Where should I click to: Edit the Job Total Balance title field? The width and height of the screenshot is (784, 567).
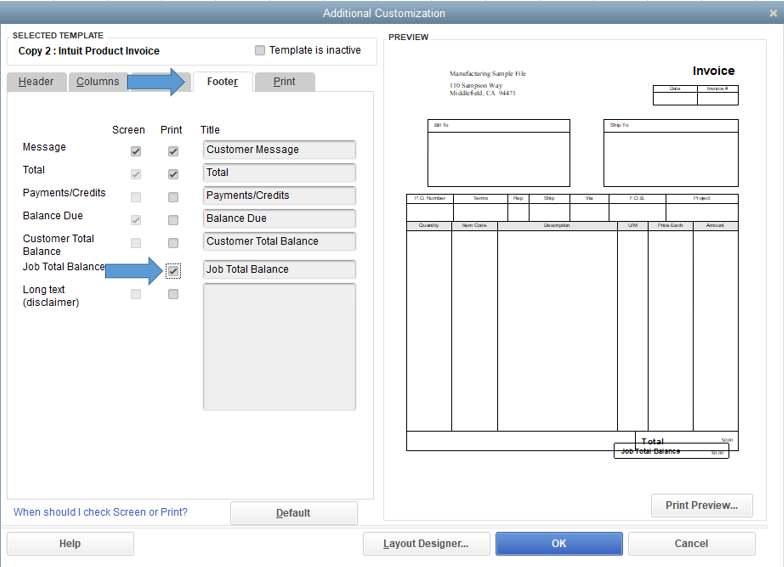[279, 270]
